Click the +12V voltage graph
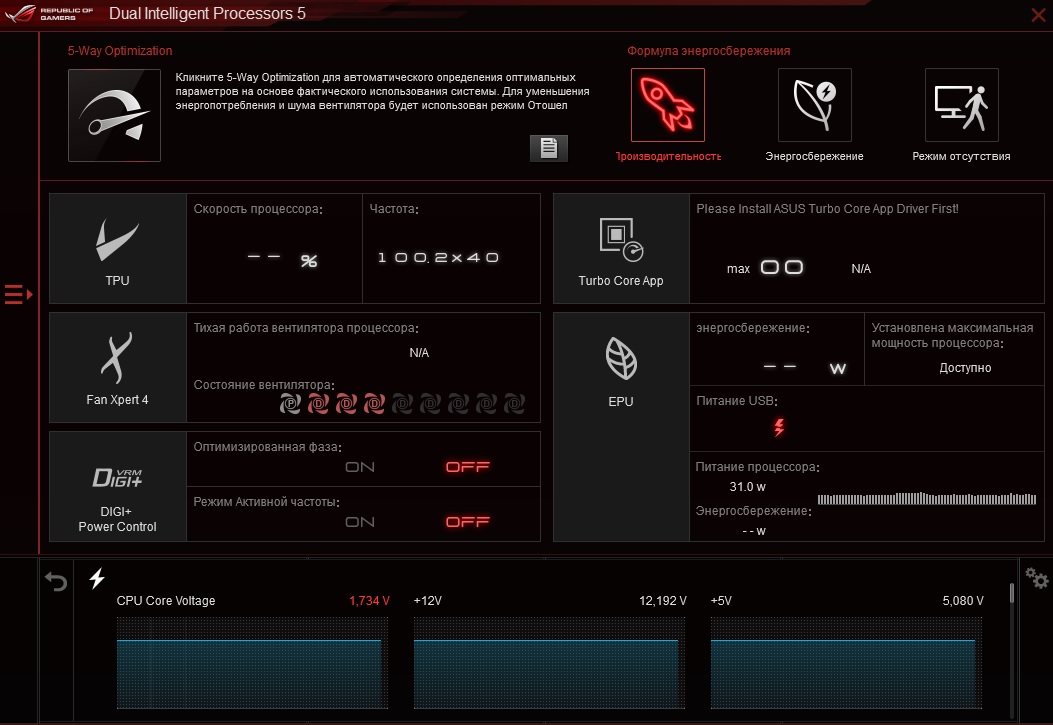The height and width of the screenshot is (725, 1053). 549,663
